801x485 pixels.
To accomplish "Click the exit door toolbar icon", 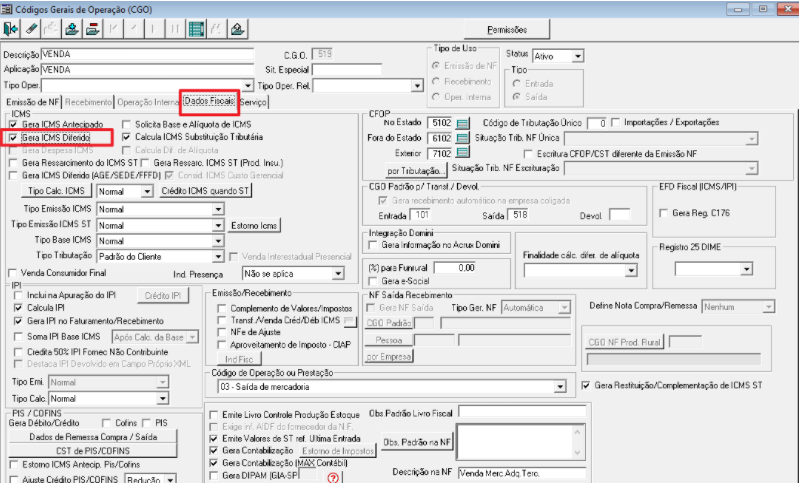I will [10, 29].
